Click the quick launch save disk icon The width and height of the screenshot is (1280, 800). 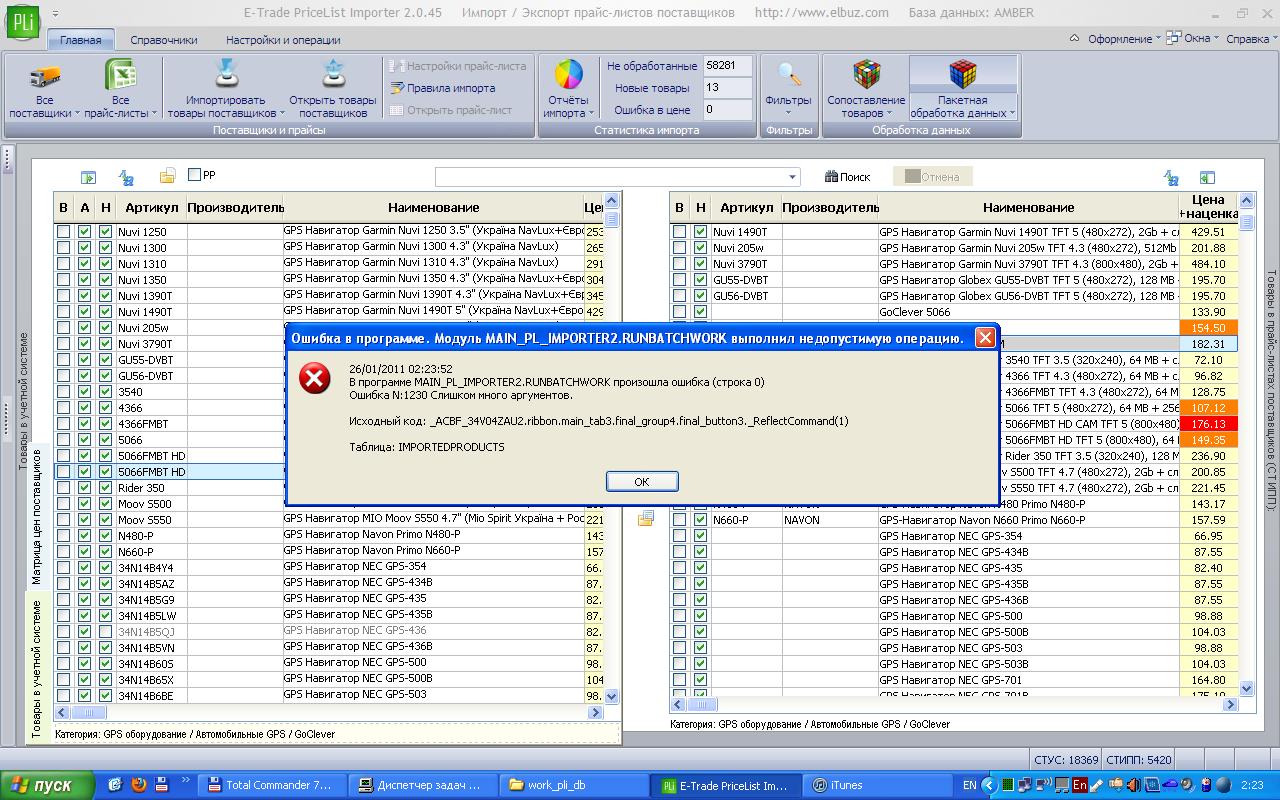(x=161, y=785)
